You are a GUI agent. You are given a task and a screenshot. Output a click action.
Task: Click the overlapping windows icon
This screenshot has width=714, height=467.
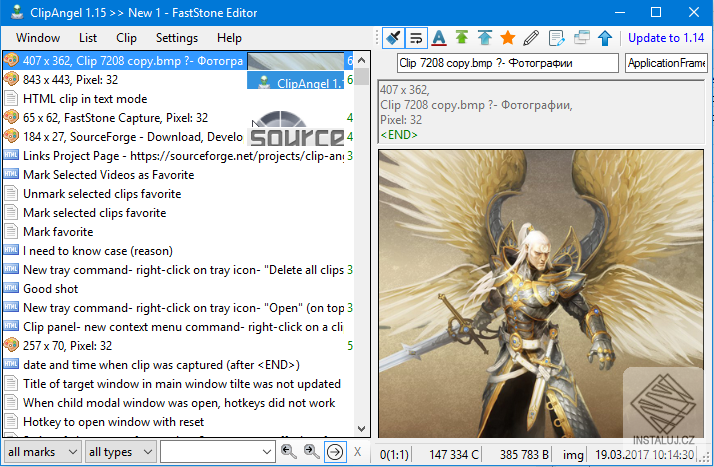click(581, 38)
